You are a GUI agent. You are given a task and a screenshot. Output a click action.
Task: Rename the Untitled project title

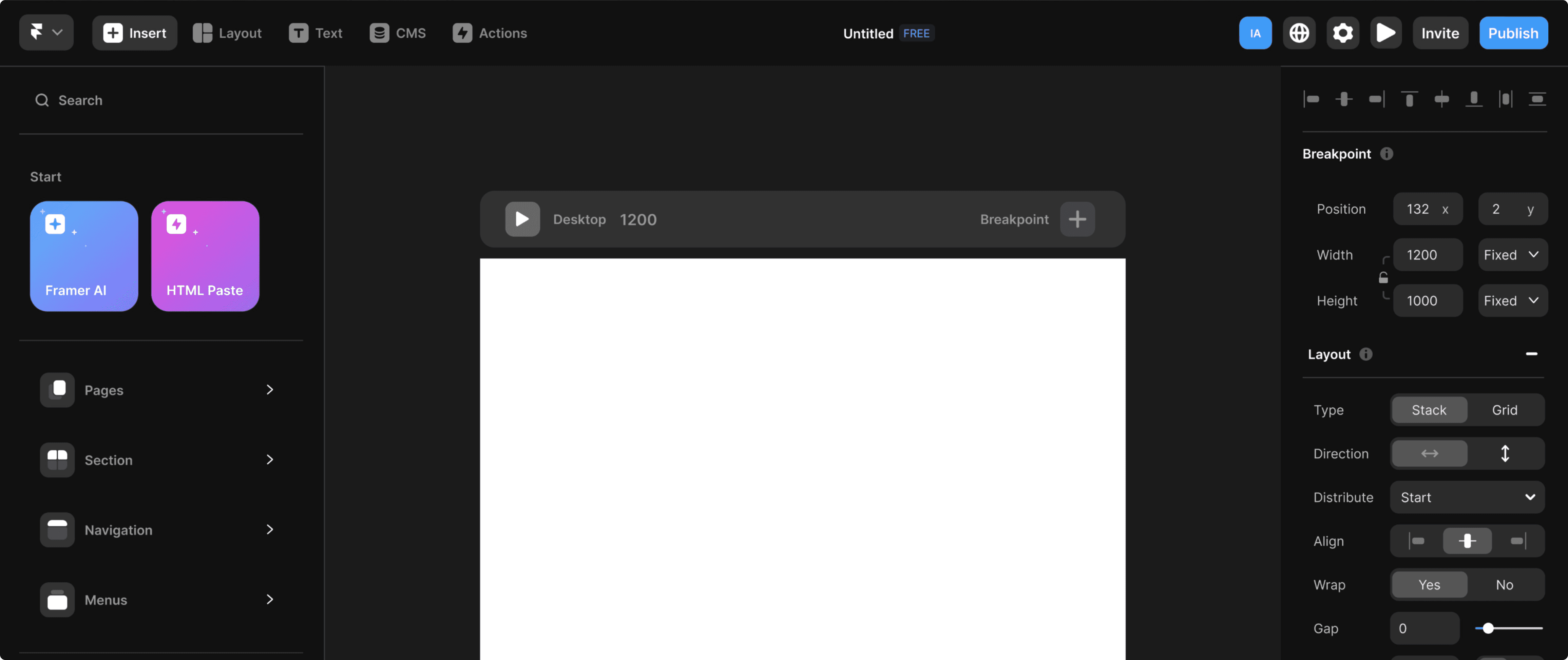(x=867, y=34)
